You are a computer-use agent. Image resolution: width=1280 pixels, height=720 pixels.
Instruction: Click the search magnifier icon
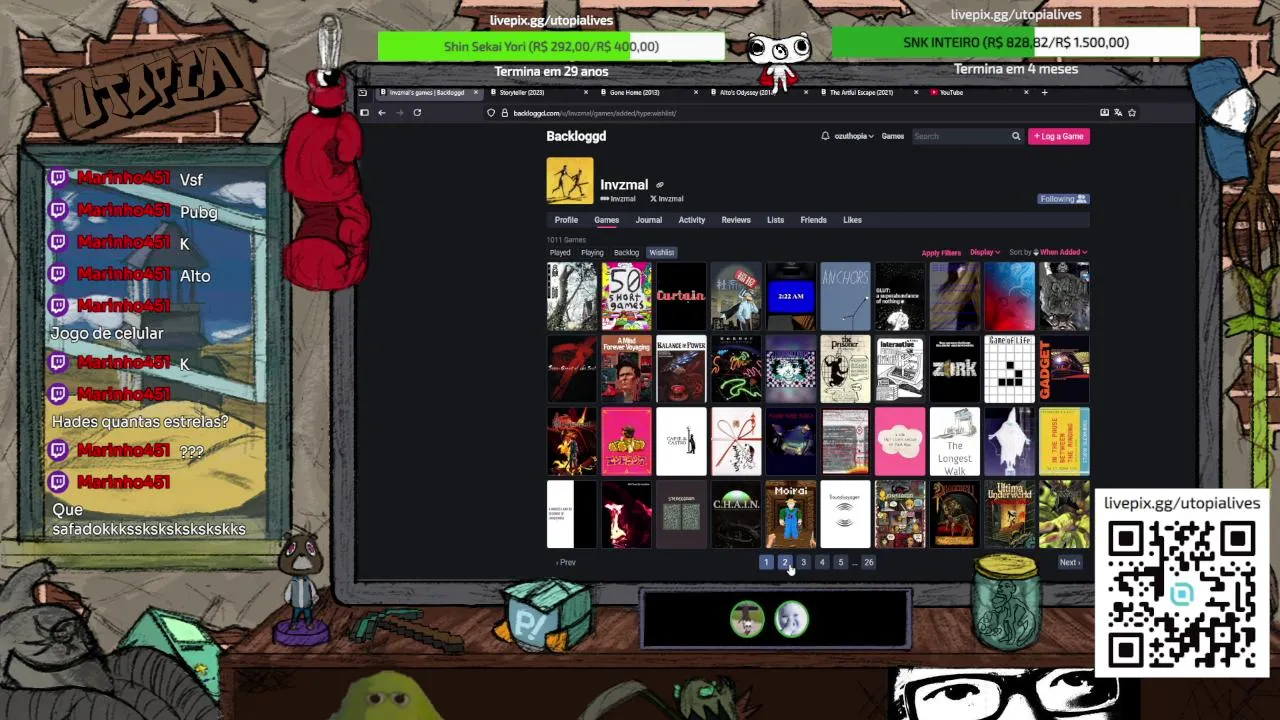[x=1015, y=136]
